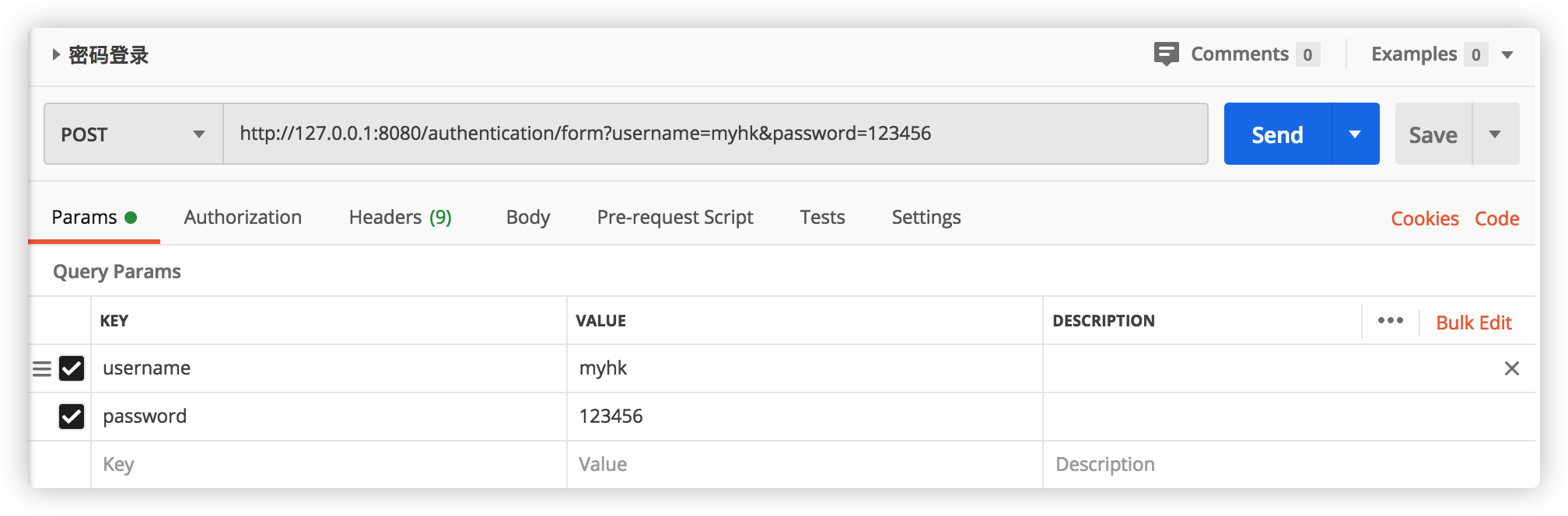Open the Headers (9) tab
Viewport: 1568px width, 516px height.
click(x=400, y=218)
